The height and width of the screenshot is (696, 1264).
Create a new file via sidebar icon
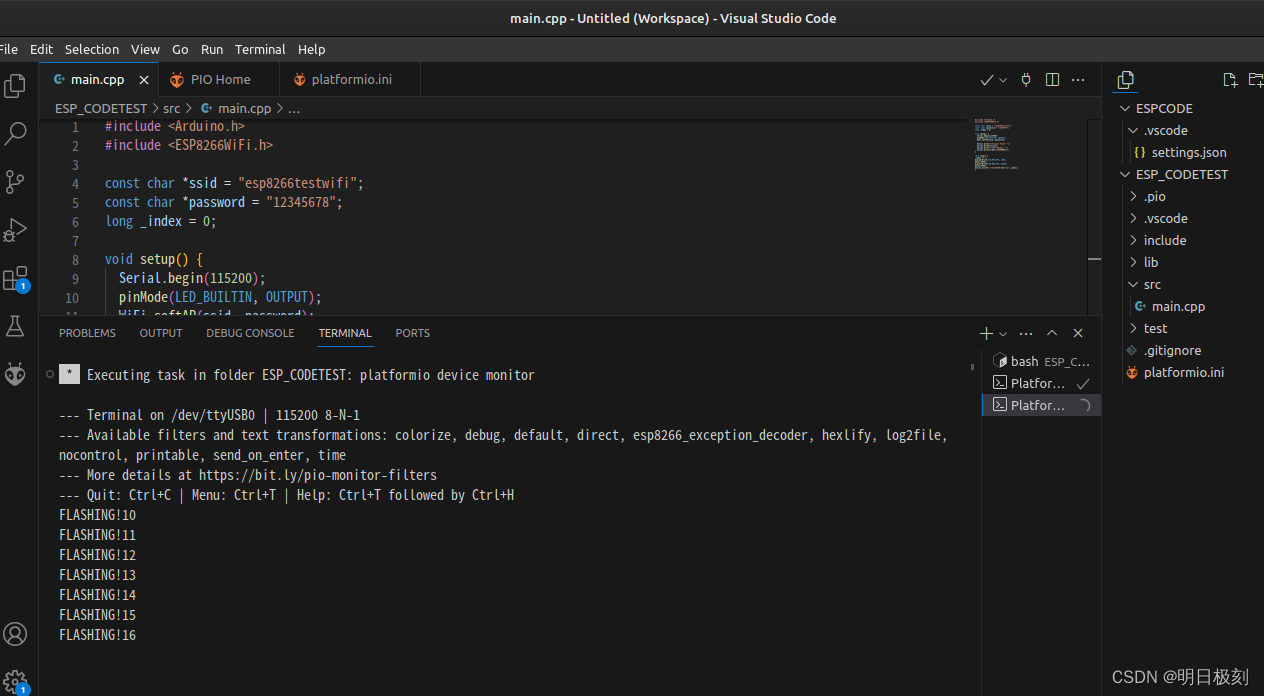[x=1230, y=80]
